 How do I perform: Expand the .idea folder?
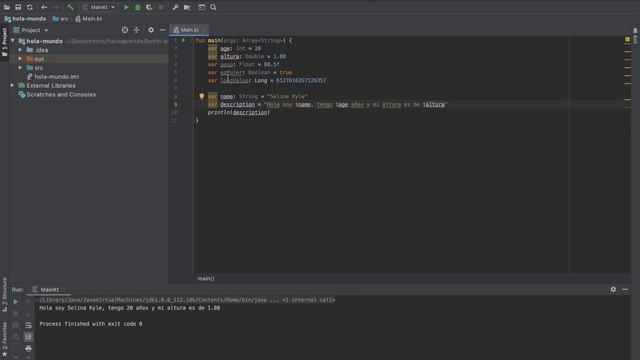20,50
